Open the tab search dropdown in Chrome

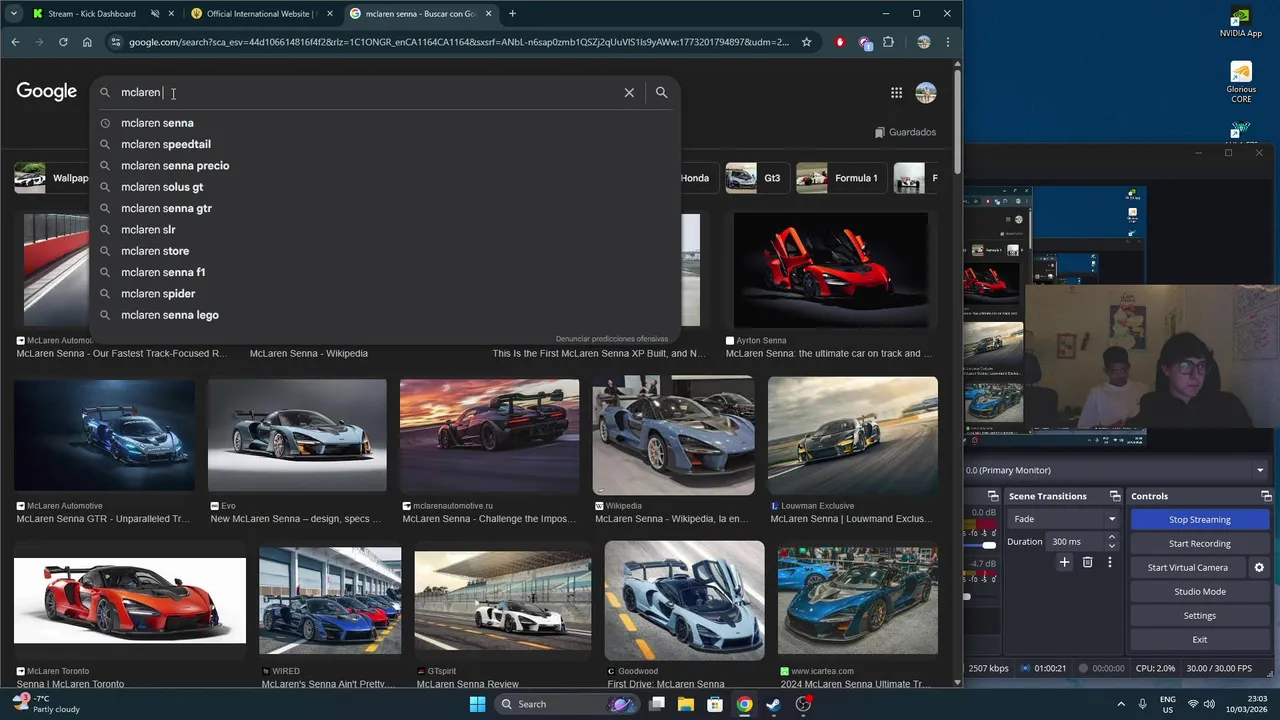(13, 14)
